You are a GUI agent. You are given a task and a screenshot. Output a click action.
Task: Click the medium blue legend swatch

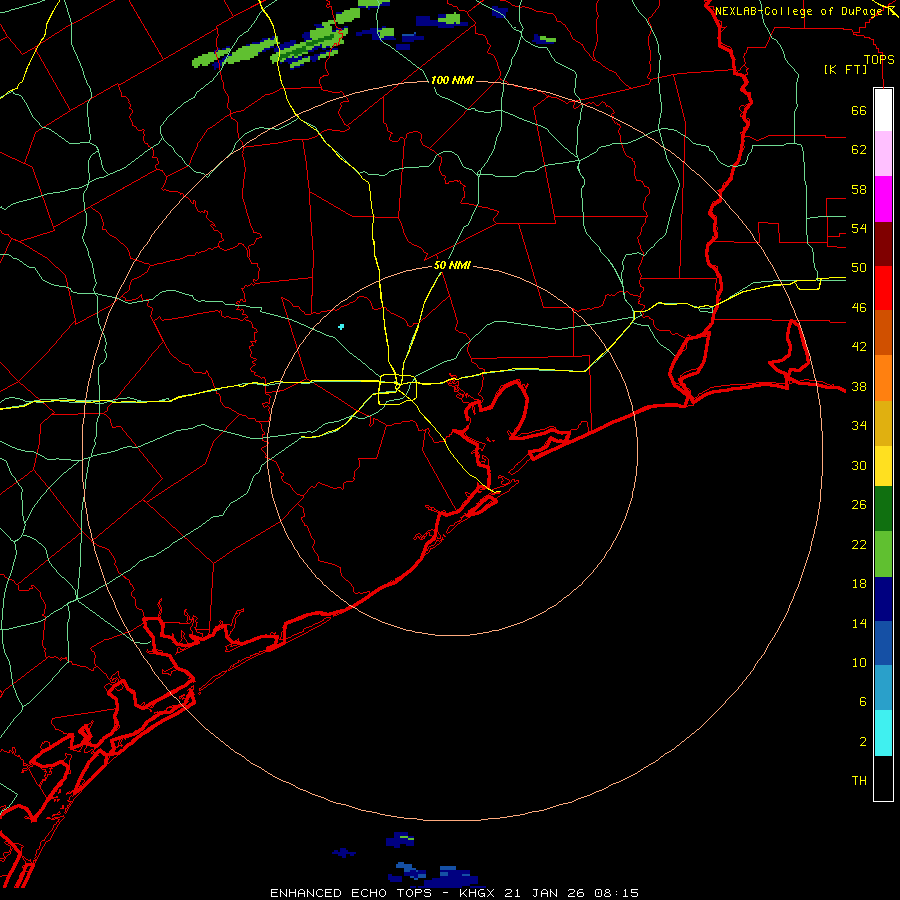[x=883, y=643]
